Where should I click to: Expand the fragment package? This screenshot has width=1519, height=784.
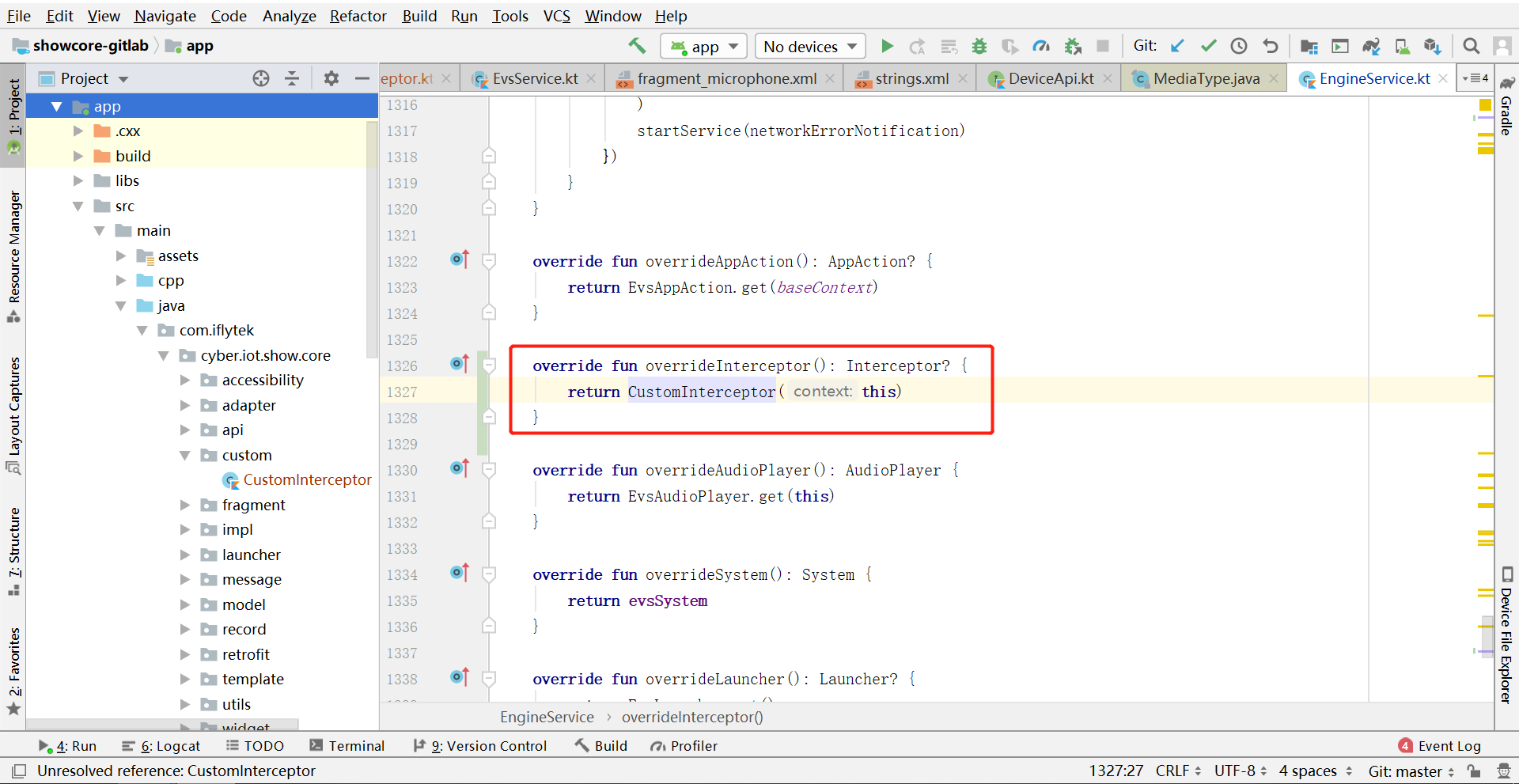(x=184, y=505)
